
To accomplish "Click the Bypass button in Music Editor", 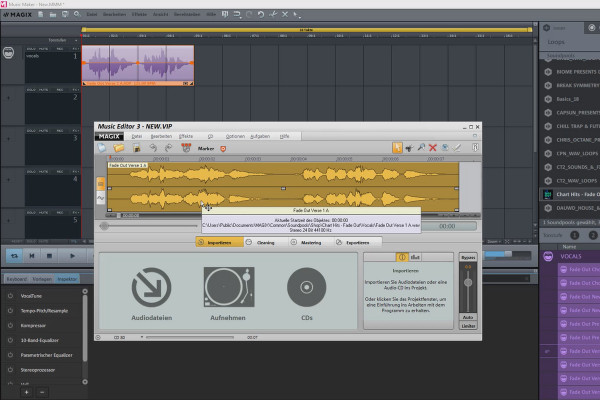I will (468, 257).
